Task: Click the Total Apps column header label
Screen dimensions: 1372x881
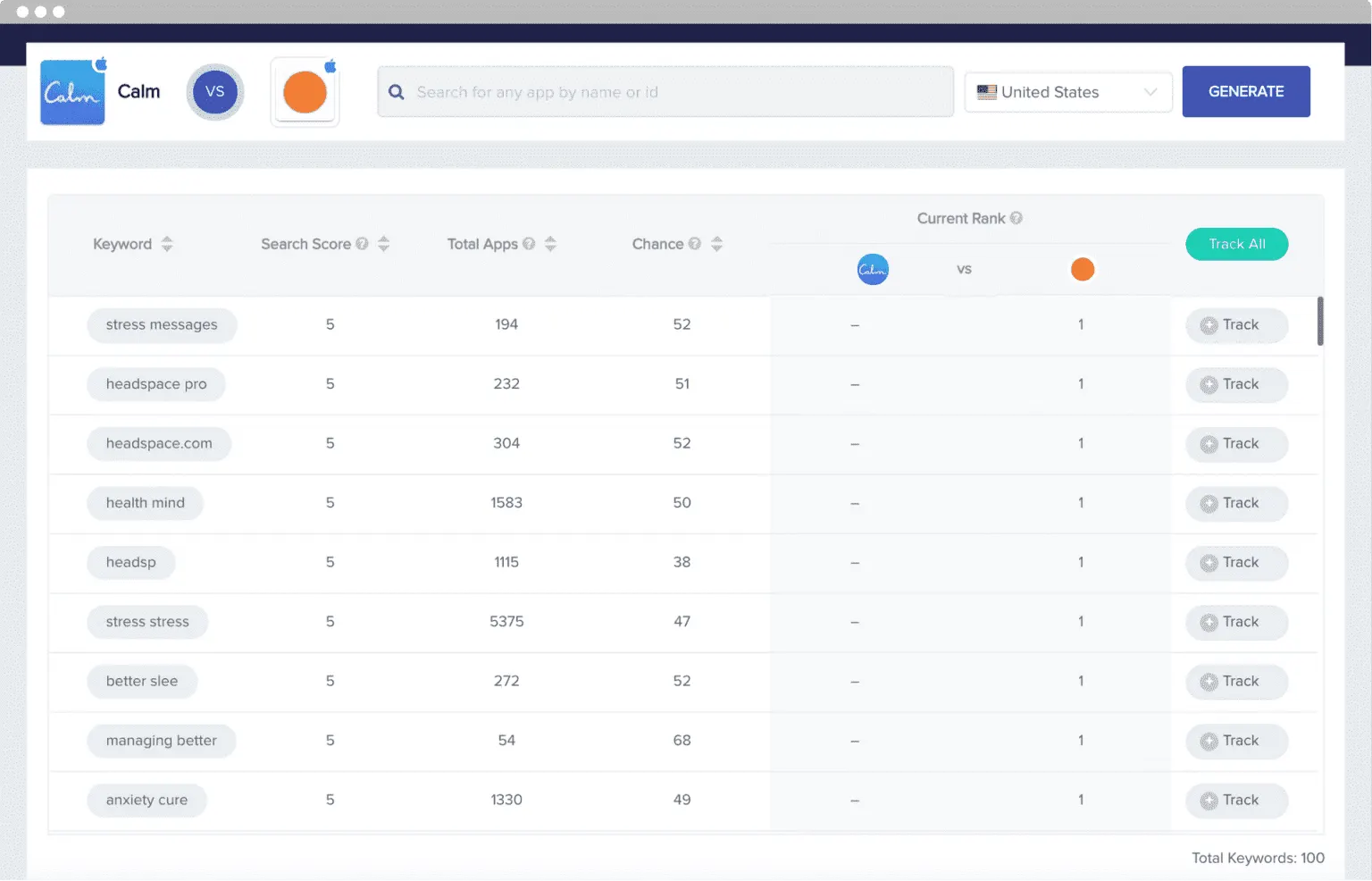Action: click(x=482, y=244)
